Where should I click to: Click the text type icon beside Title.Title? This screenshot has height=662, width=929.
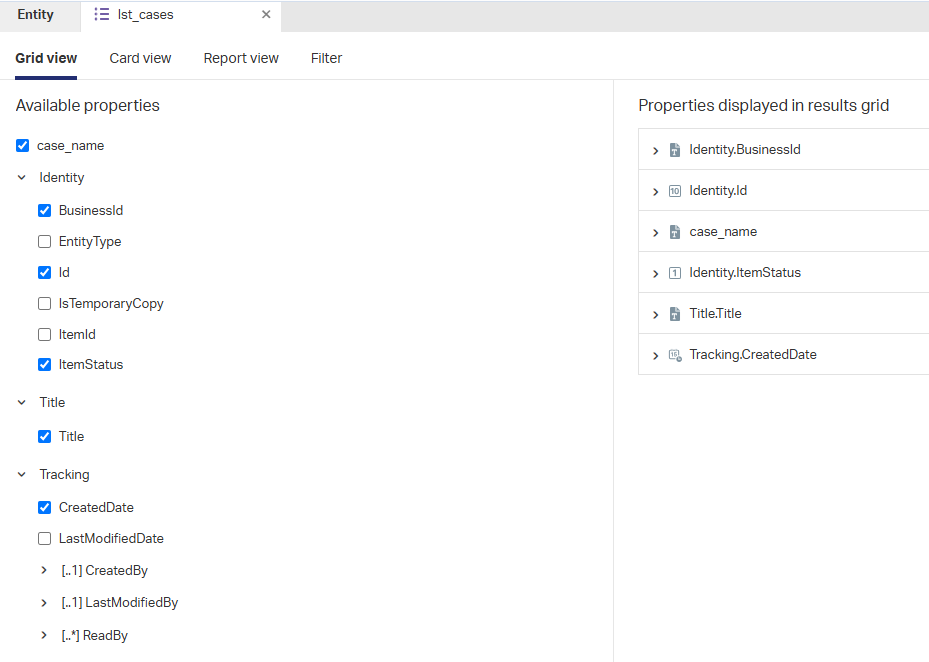point(675,314)
